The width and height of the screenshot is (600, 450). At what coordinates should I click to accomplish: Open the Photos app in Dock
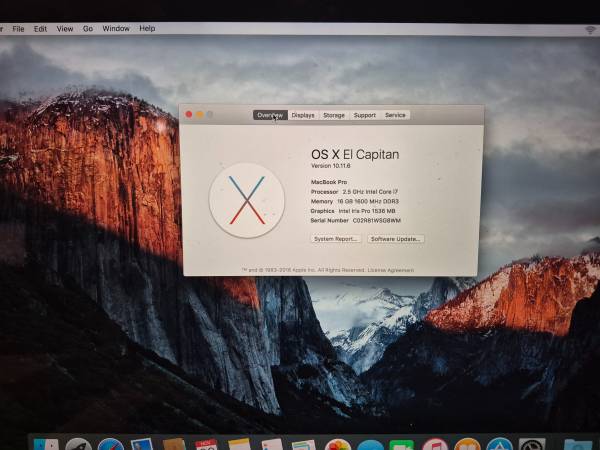337,445
